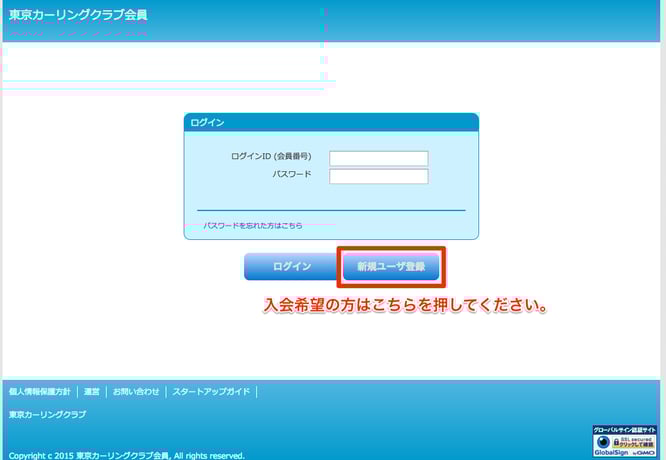Click the ログイン button below the form
666x460 pixels.
pos(292,266)
